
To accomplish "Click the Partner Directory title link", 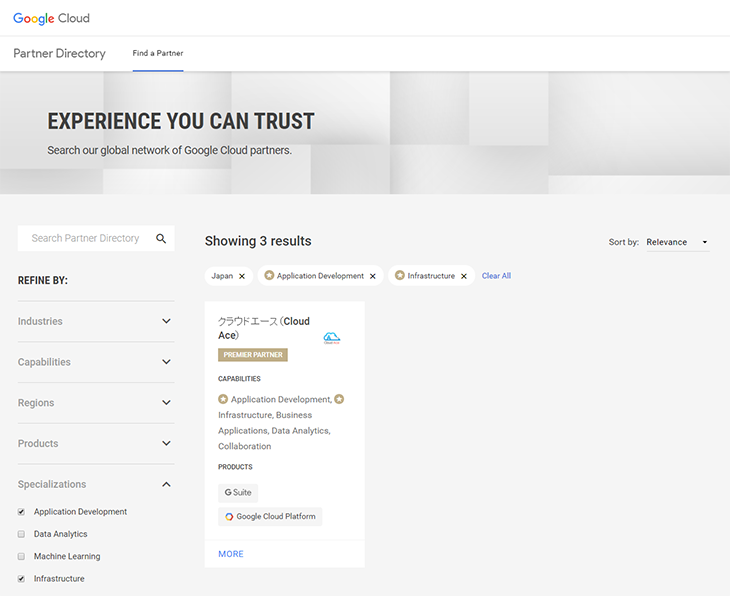I will pos(59,54).
